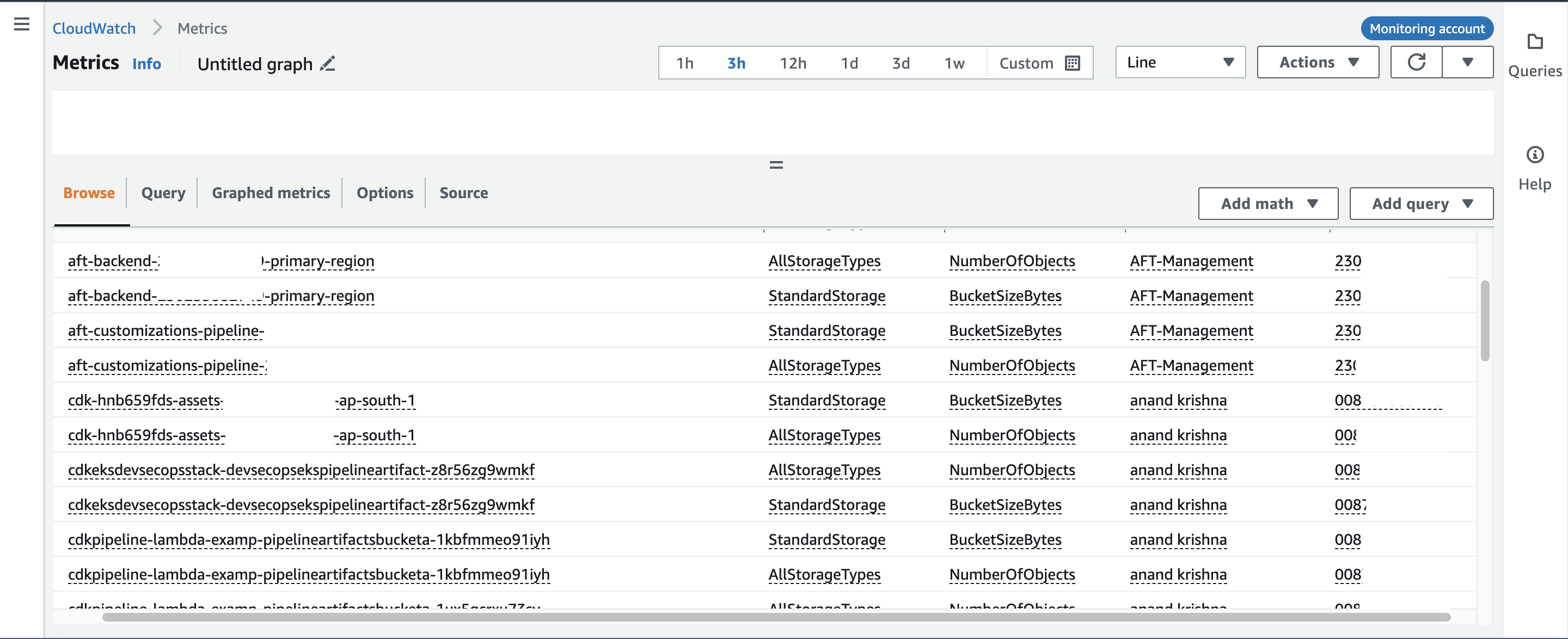This screenshot has height=639, width=1568.
Task: Click cdkeksdevsecopsstack bucket in StandardStorage row
Action: (301, 504)
